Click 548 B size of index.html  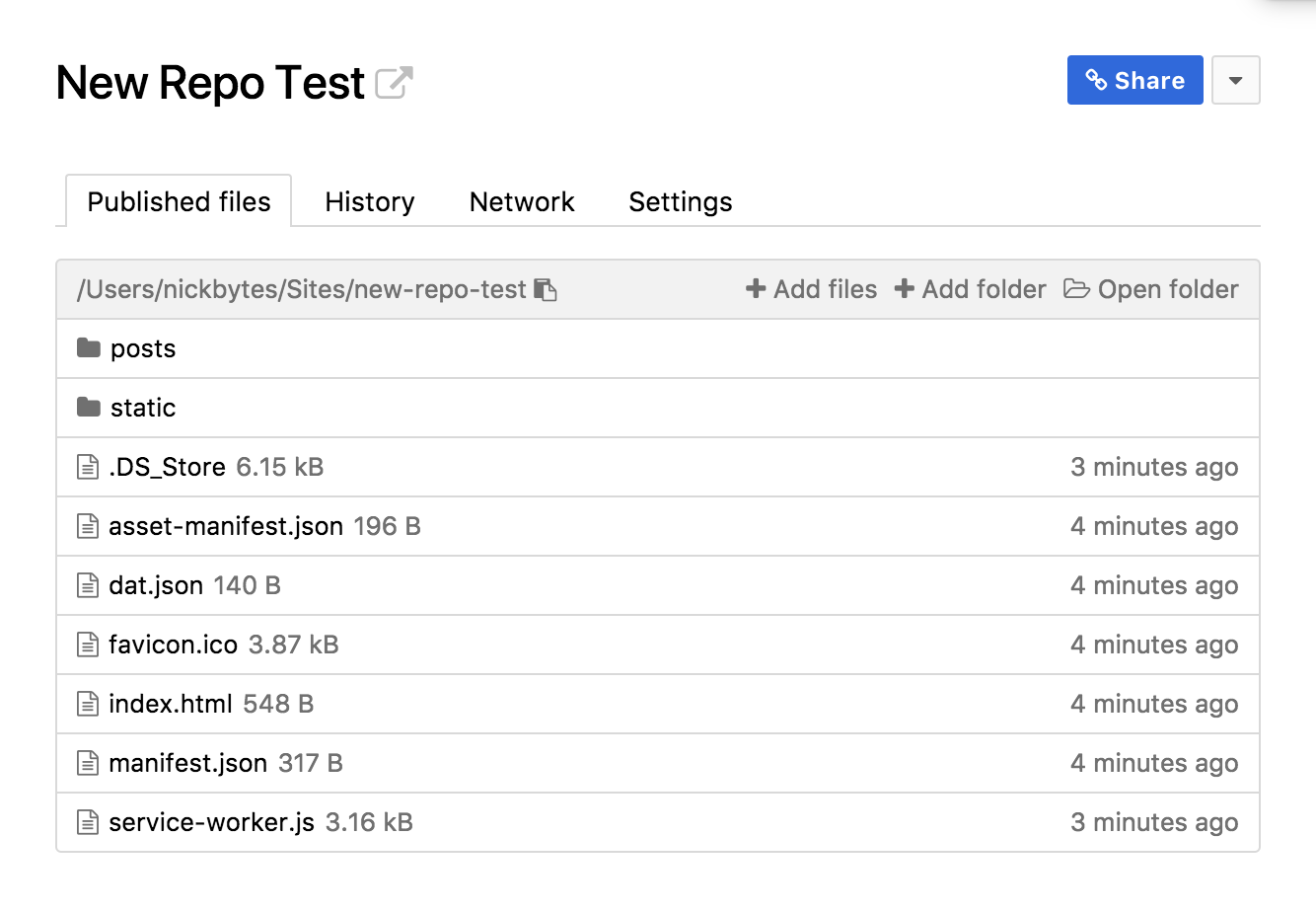[278, 704]
